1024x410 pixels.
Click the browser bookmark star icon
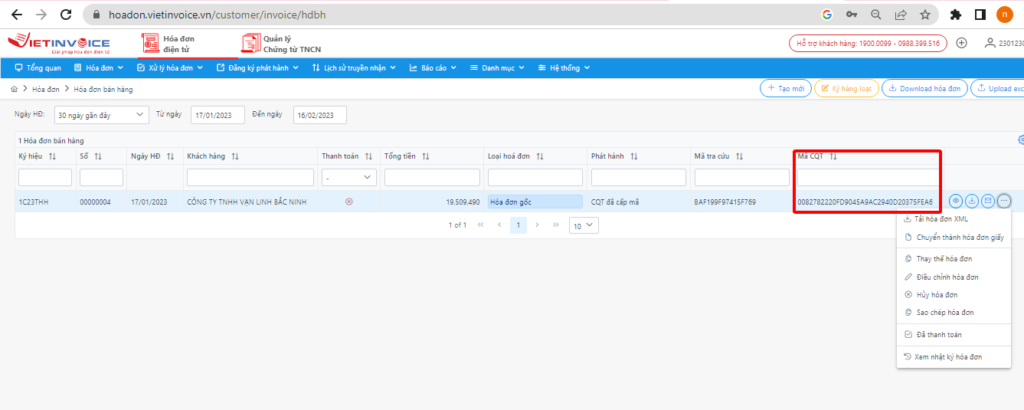[925, 14]
